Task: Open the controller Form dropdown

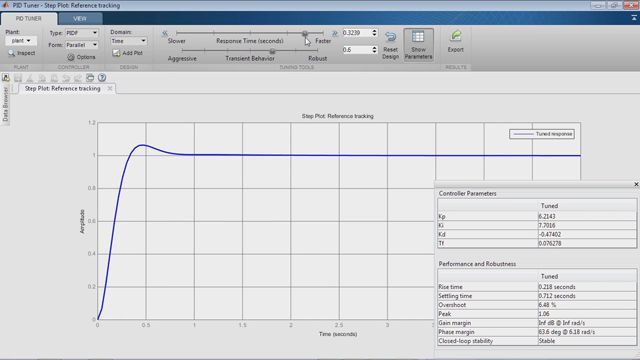Action: (x=82, y=45)
